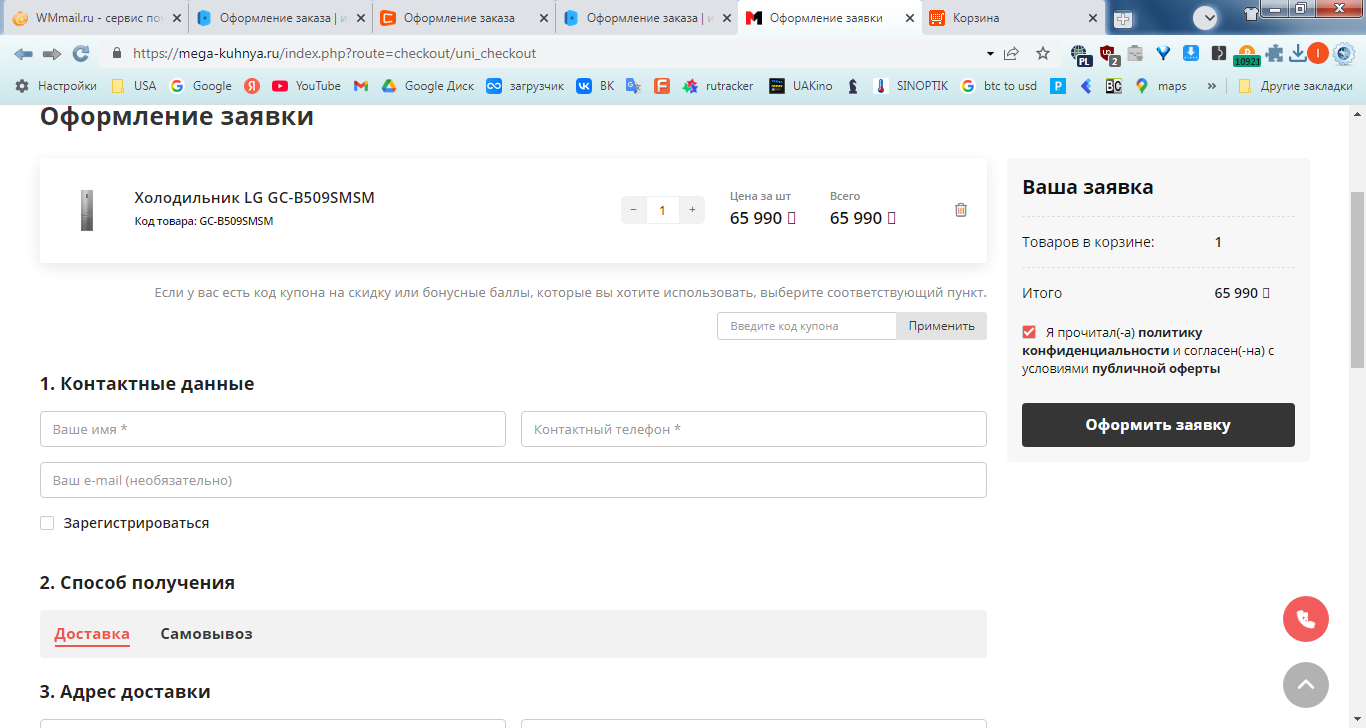Screen dimensions: 1366x728
Task: Open the BC bookmark icon
Action: click(1113, 86)
